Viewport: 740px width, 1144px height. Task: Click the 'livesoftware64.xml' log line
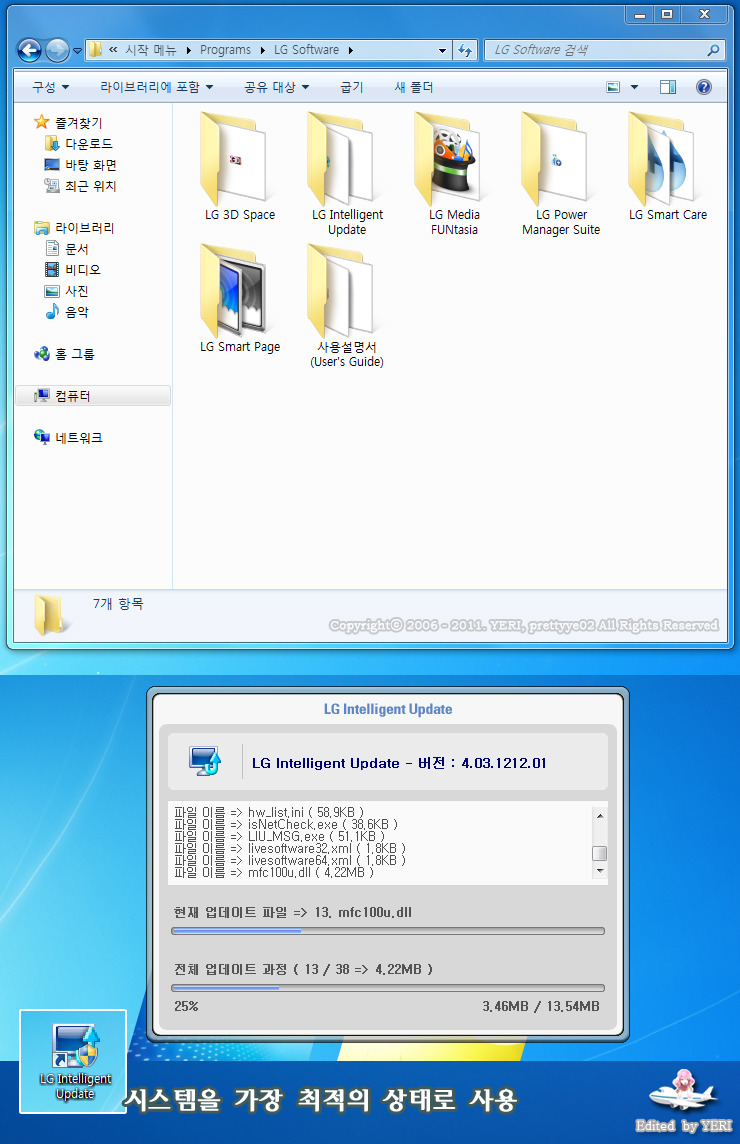tap(290, 860)
